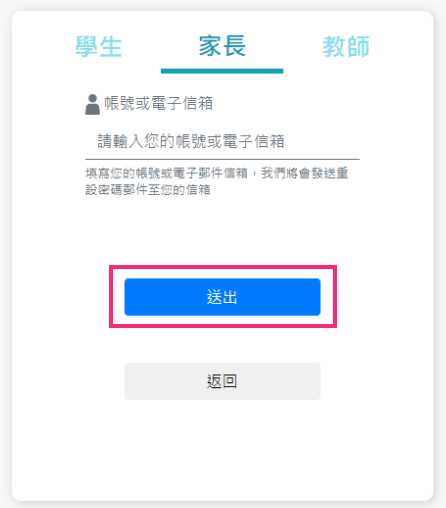Click the empty space between 送出 and 返回

[222, 345]
